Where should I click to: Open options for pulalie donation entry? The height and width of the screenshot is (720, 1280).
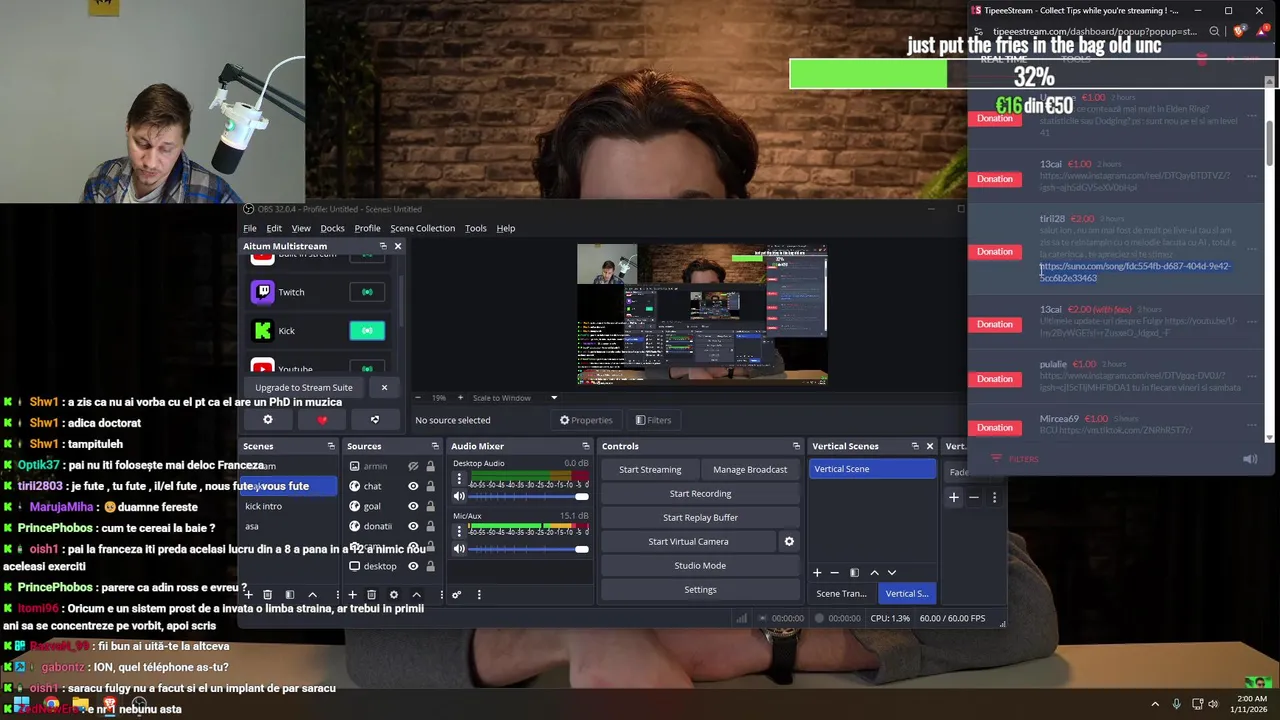[x=1251, y=376]
